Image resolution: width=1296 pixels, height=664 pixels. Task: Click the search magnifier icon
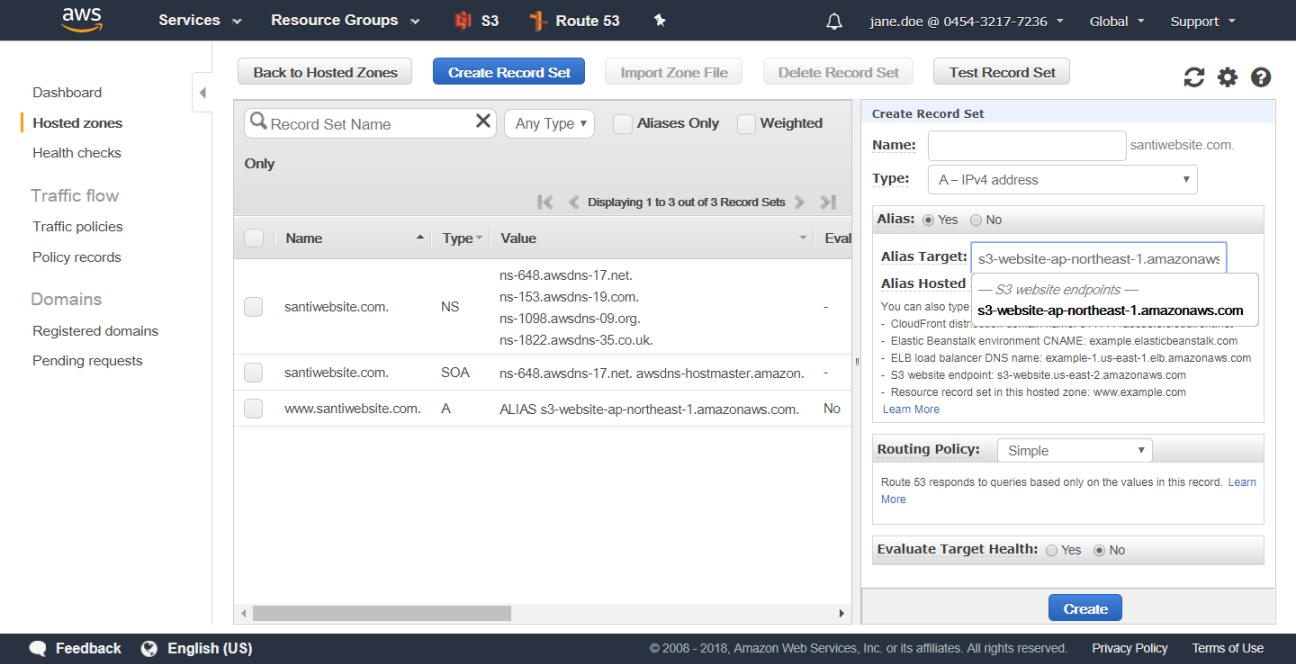click(258, 122)
